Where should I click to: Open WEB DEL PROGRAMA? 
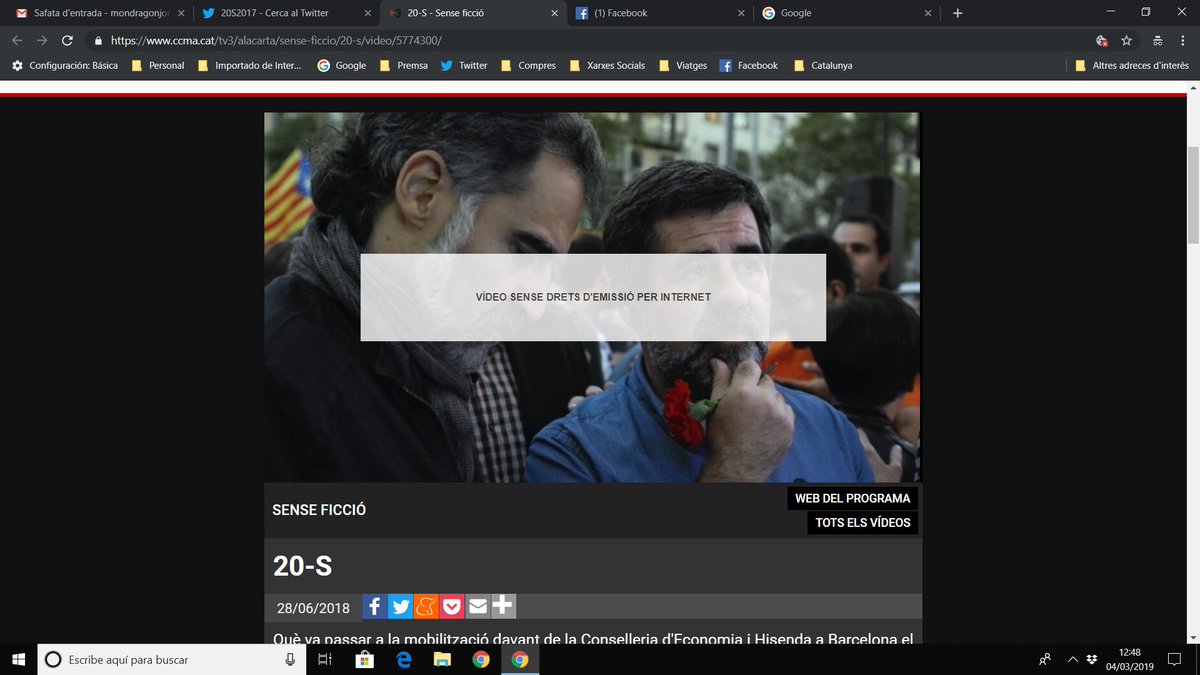pos(852,497)
